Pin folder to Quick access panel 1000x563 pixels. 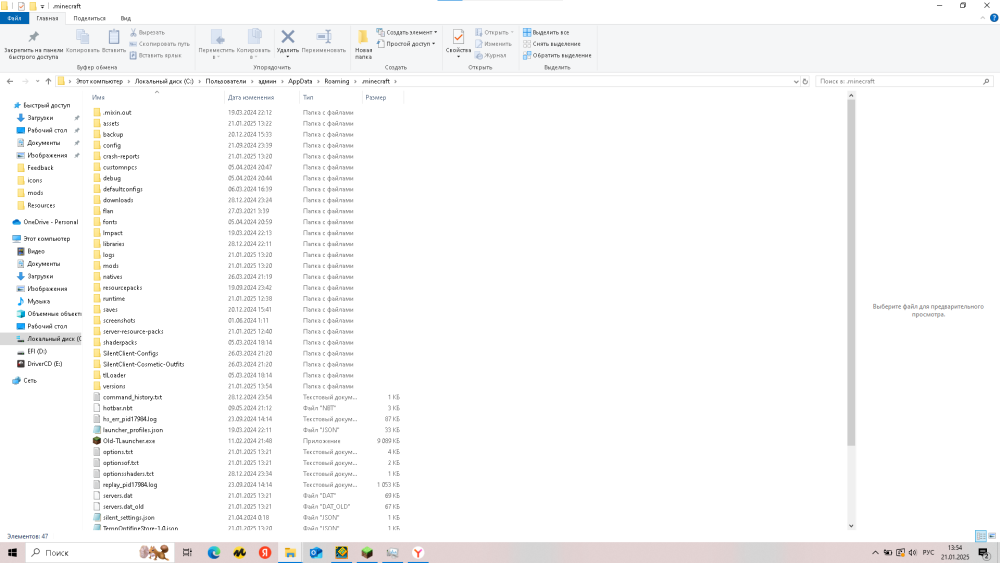(34, 44)
